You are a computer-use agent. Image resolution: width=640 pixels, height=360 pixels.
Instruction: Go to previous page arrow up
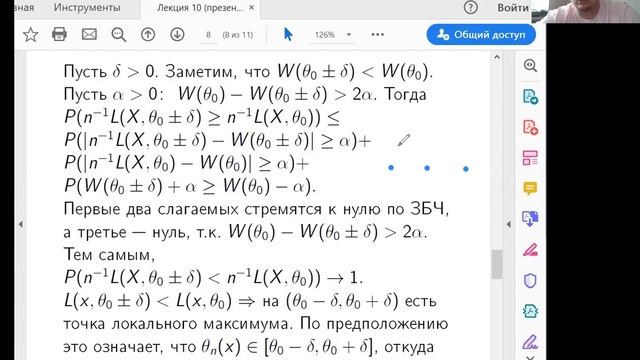point(148,35)
